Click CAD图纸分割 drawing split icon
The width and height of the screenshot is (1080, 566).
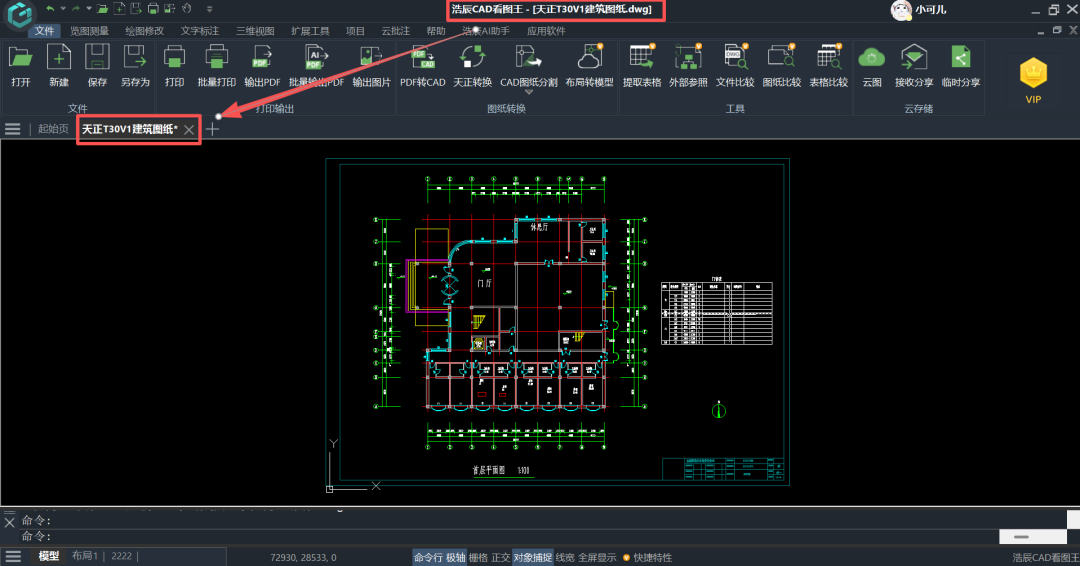[528, 58]
